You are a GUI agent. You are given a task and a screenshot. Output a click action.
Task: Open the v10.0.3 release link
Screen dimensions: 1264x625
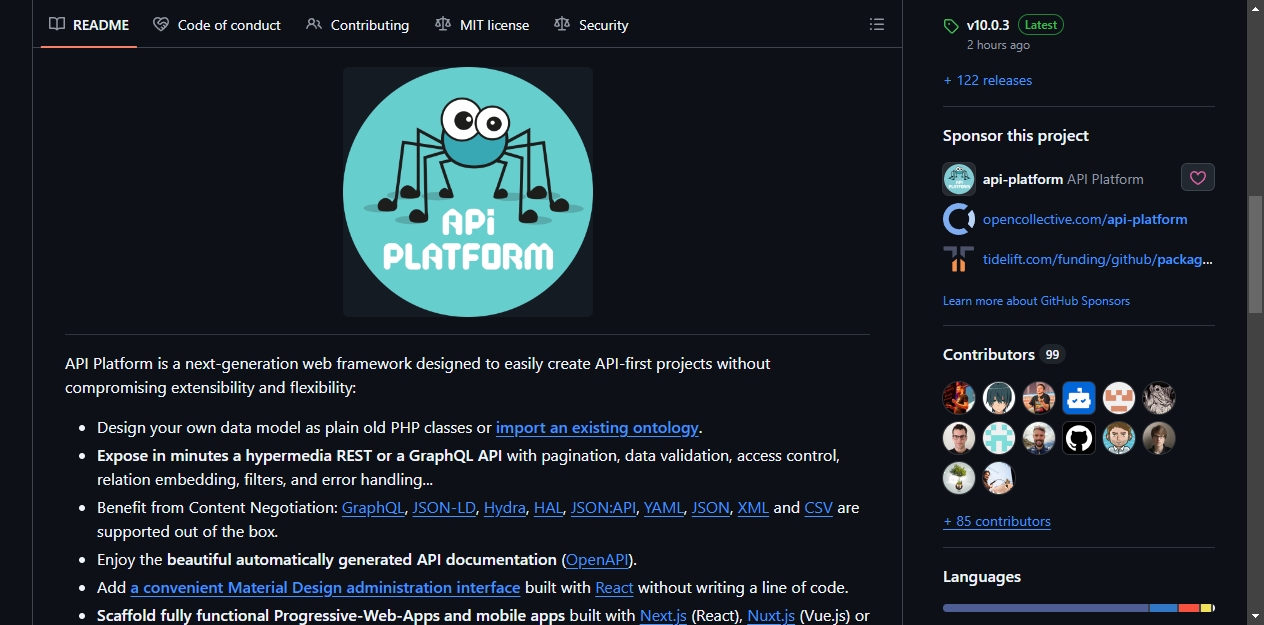coord(987,25)
